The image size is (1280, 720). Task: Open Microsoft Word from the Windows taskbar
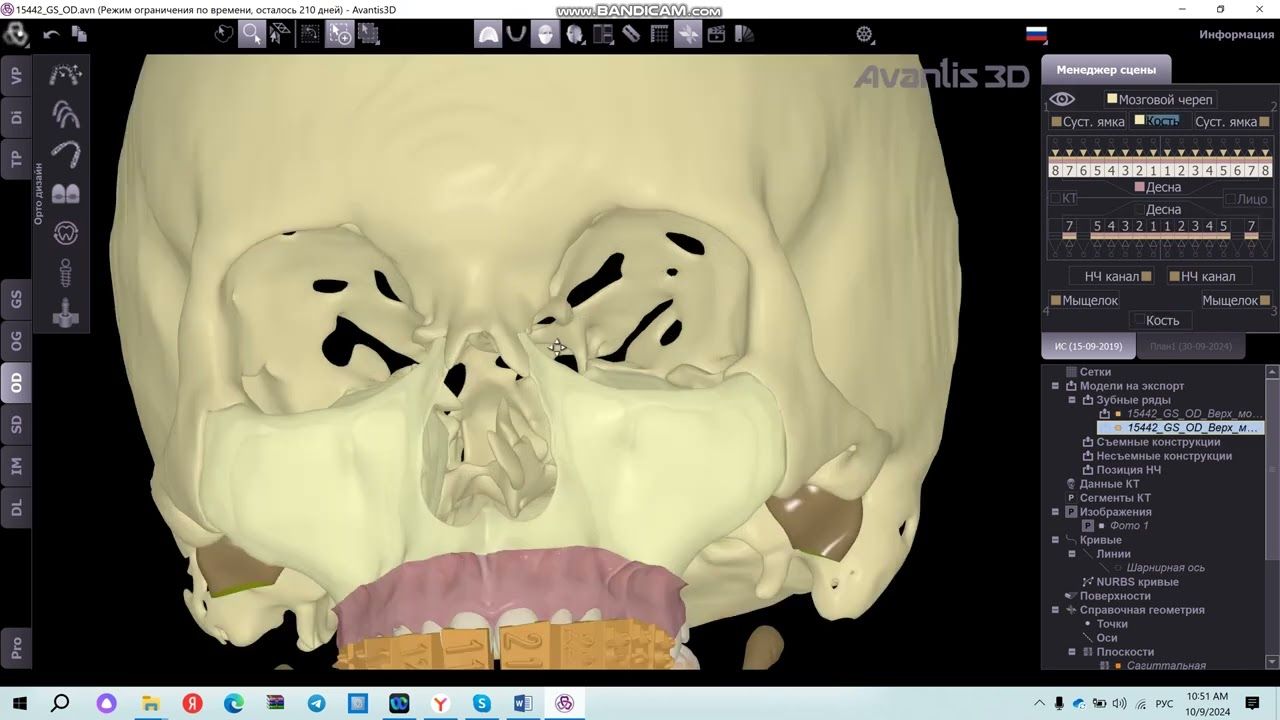tap(523, 704)
